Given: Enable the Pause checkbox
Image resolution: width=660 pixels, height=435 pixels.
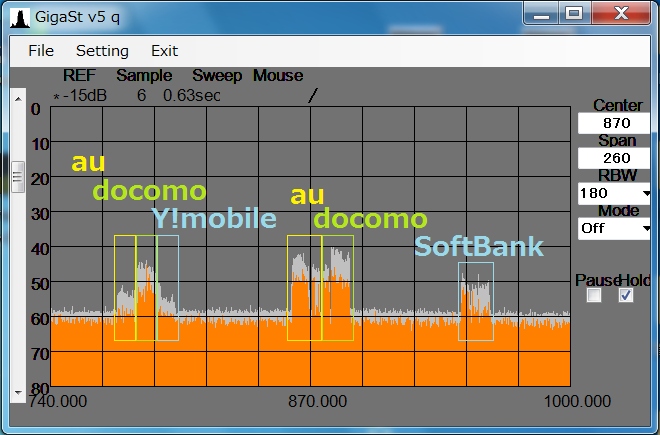Looking at the screenshot, I should click(594, 296).
